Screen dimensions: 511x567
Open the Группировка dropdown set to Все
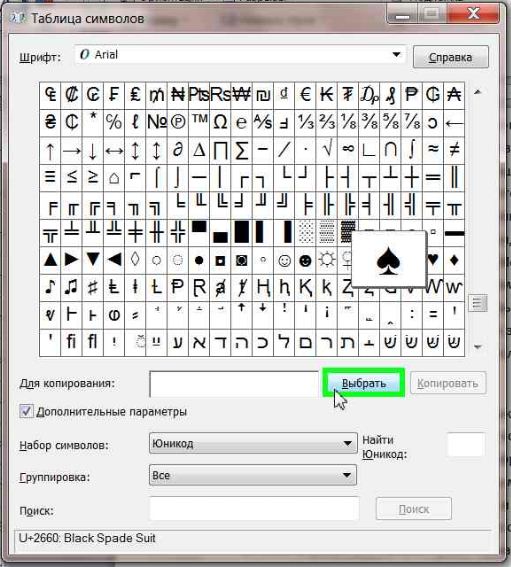click(253, 475)
